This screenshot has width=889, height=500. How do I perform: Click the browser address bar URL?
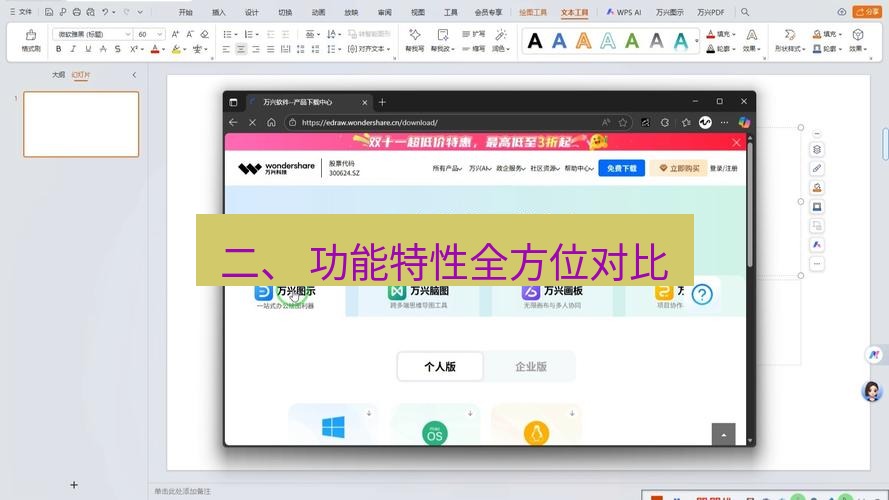[370, 122]
